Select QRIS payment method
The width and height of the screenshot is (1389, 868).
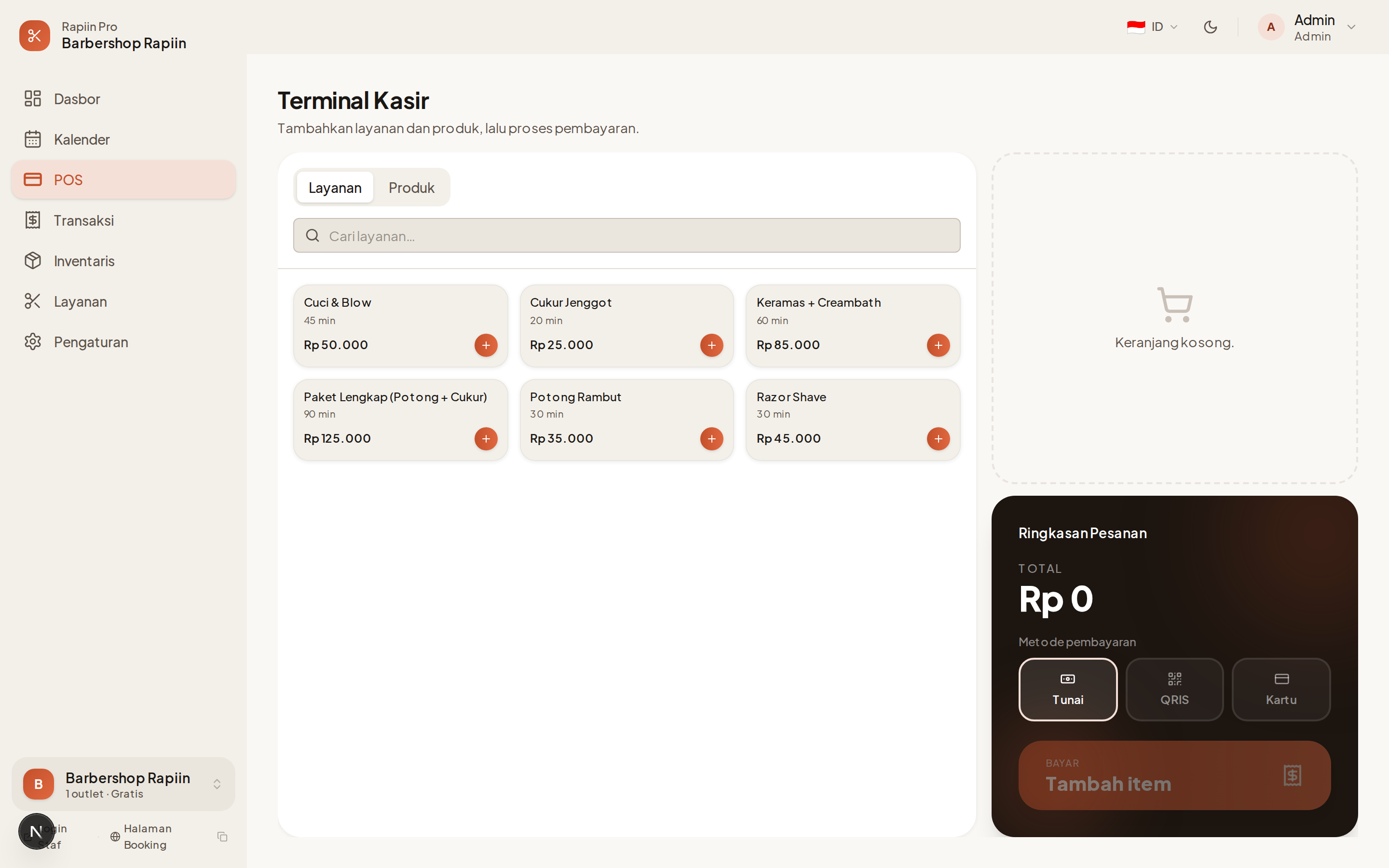tap(1174, 689)
